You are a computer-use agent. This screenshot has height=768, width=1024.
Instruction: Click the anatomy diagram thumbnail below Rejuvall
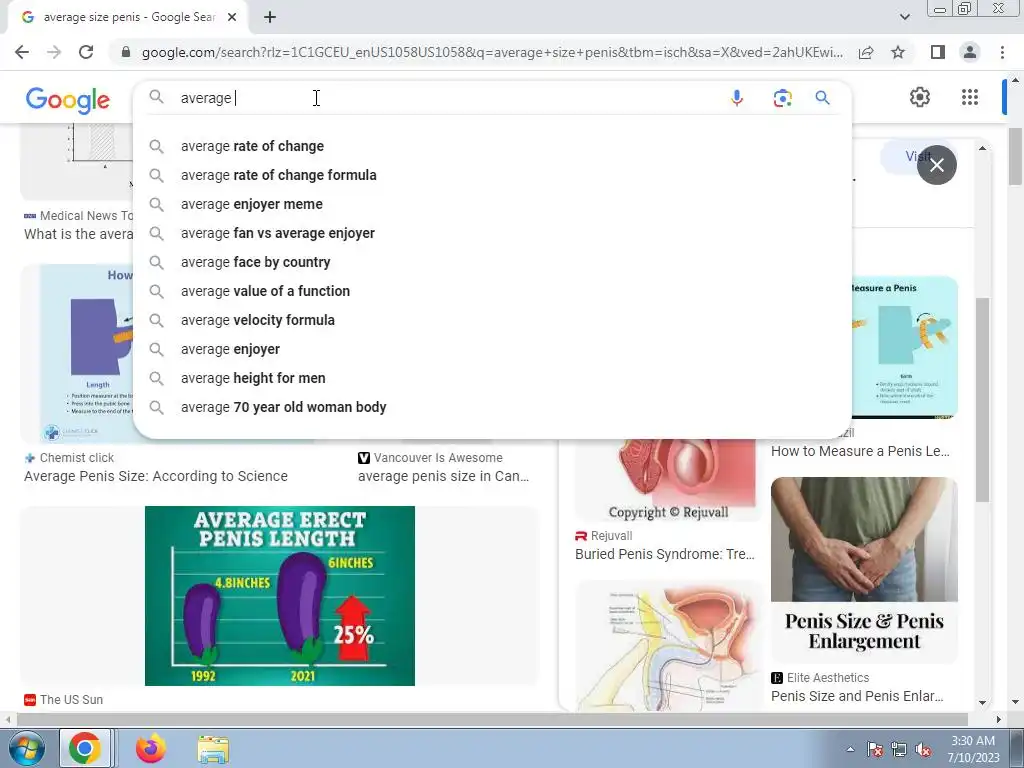click(x=668, y=645)
